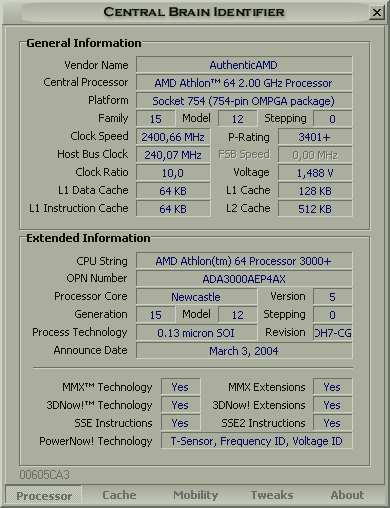The width and height of the screenshot is (390, 508).
Task: Click the Family value 15
Action: pos(156,119)
